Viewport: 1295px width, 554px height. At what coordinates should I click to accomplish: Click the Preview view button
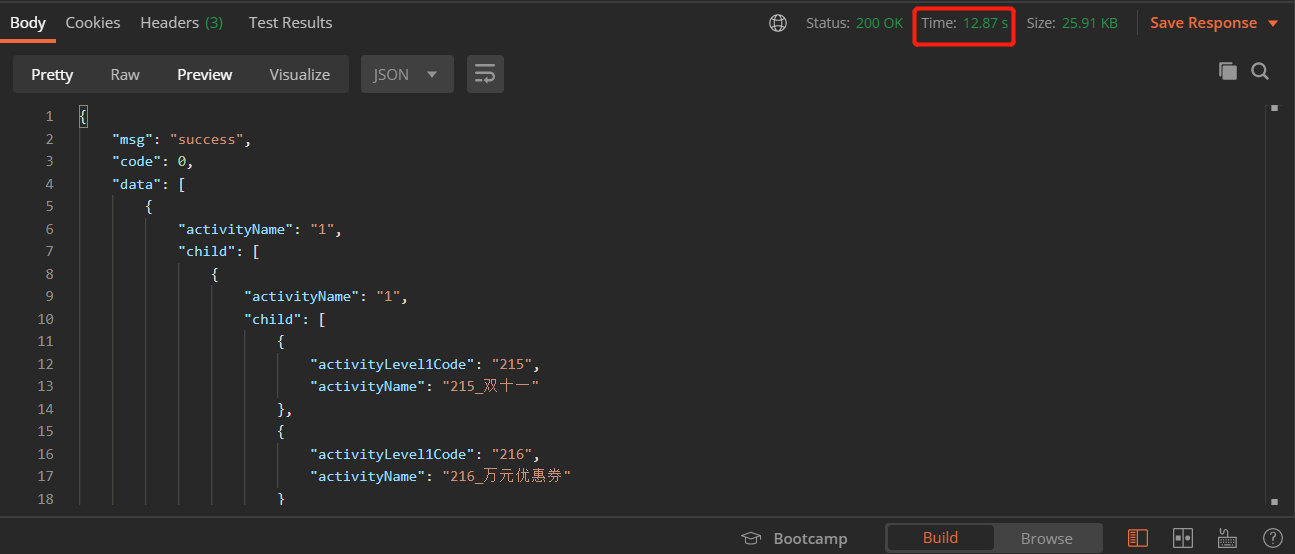pos(204,74)
